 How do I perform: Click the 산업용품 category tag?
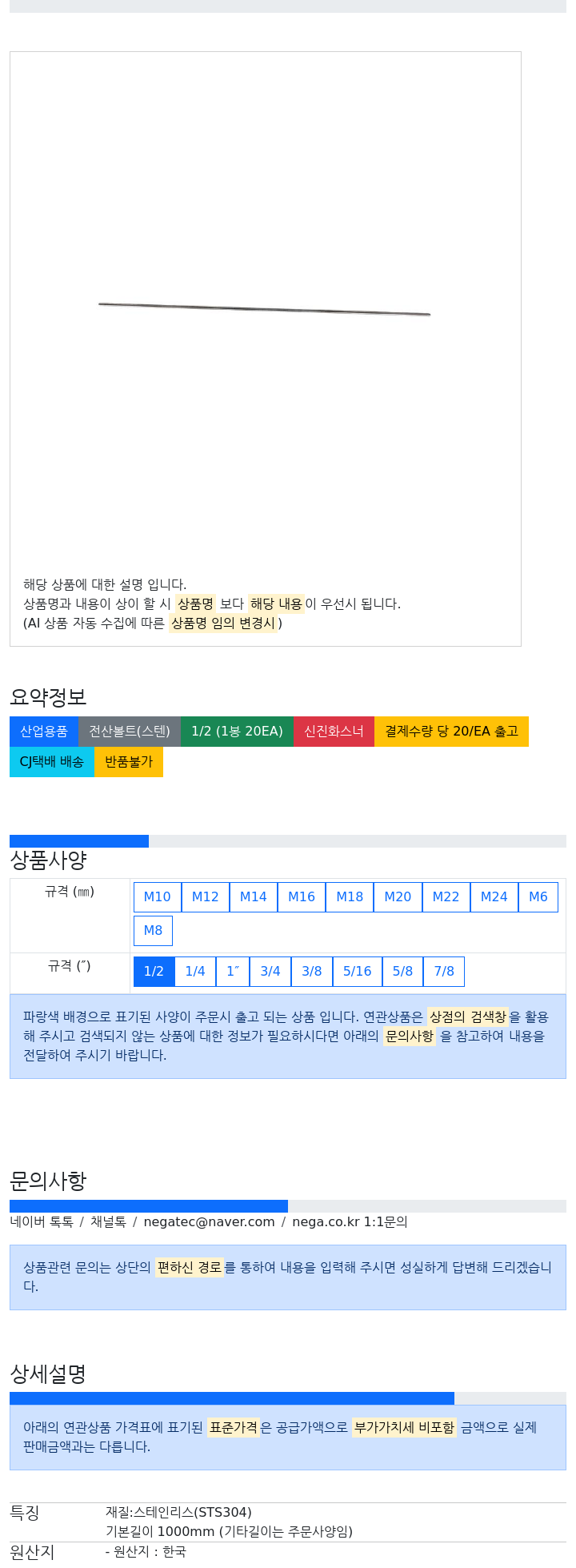(44, 732)
